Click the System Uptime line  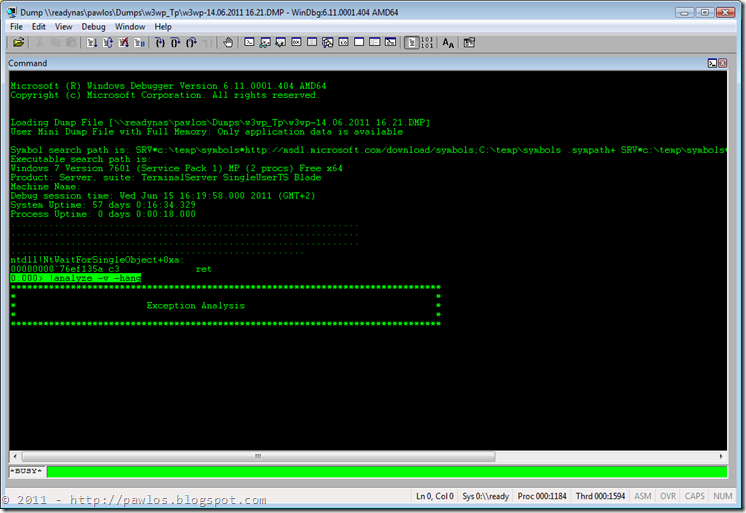[103, 205]
